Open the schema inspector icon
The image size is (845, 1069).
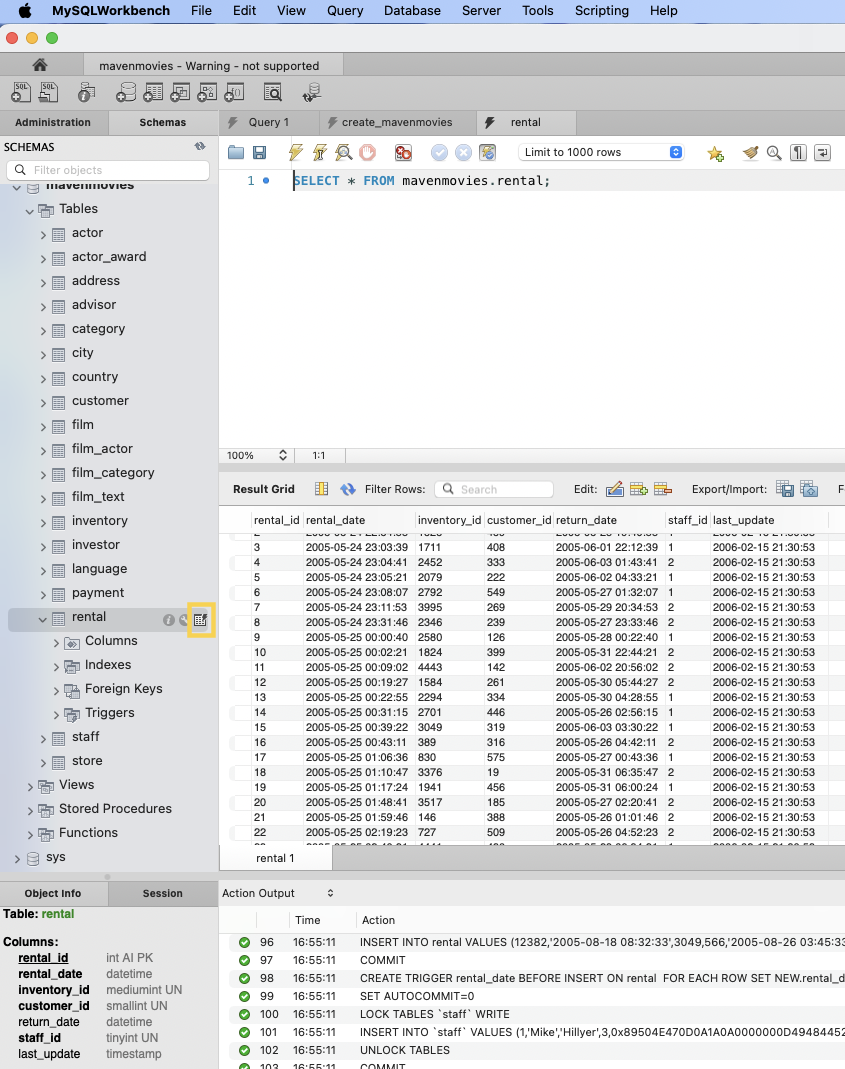coord(86,91)
